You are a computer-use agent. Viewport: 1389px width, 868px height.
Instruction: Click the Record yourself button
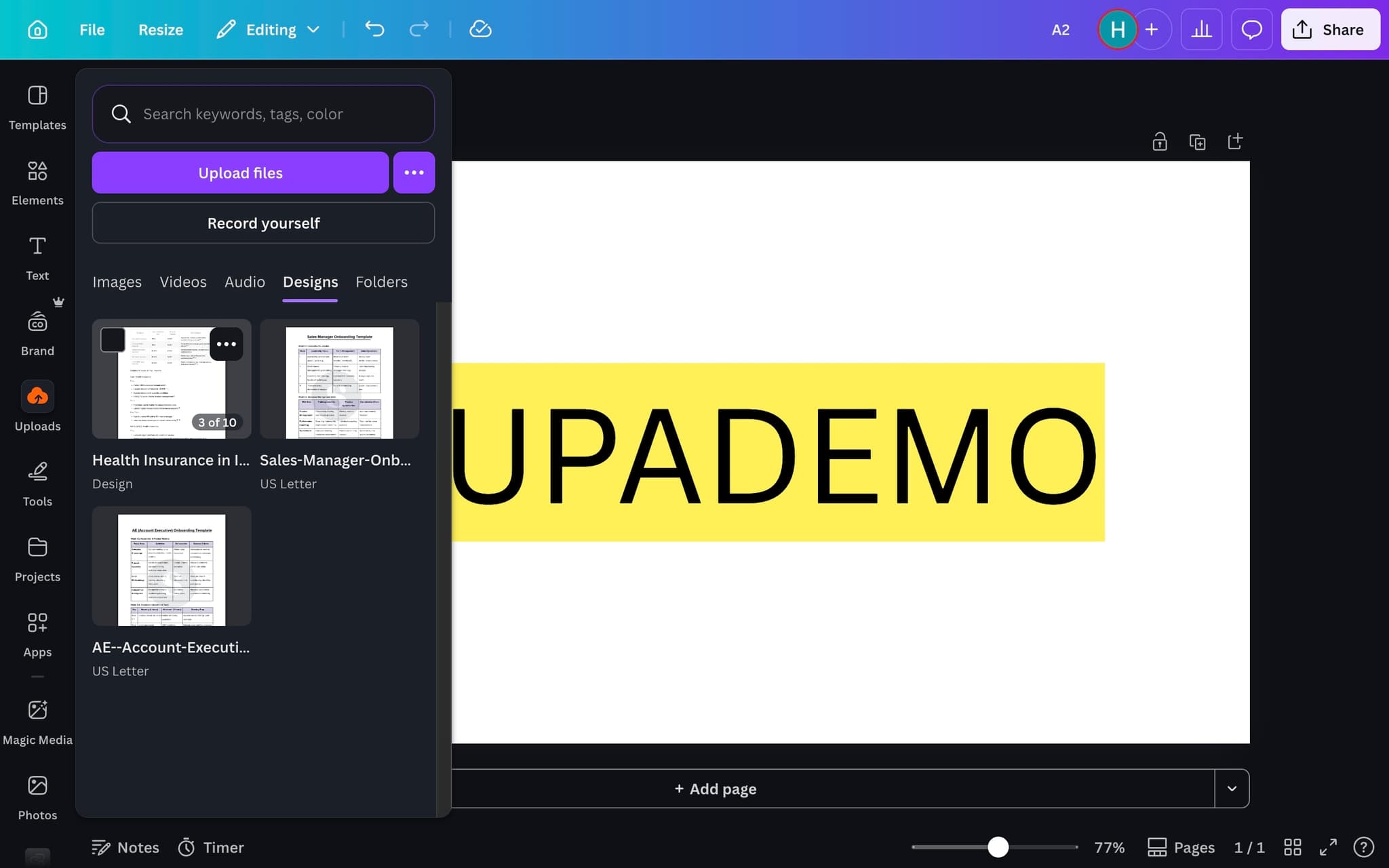point(263,222)
